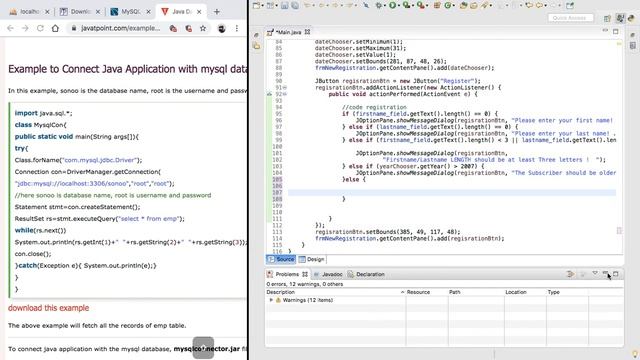Image resolution: width=640 pixels, height=360 pixels.
Task: Open Chrome three-dot menu
Action: pos(237,28)
